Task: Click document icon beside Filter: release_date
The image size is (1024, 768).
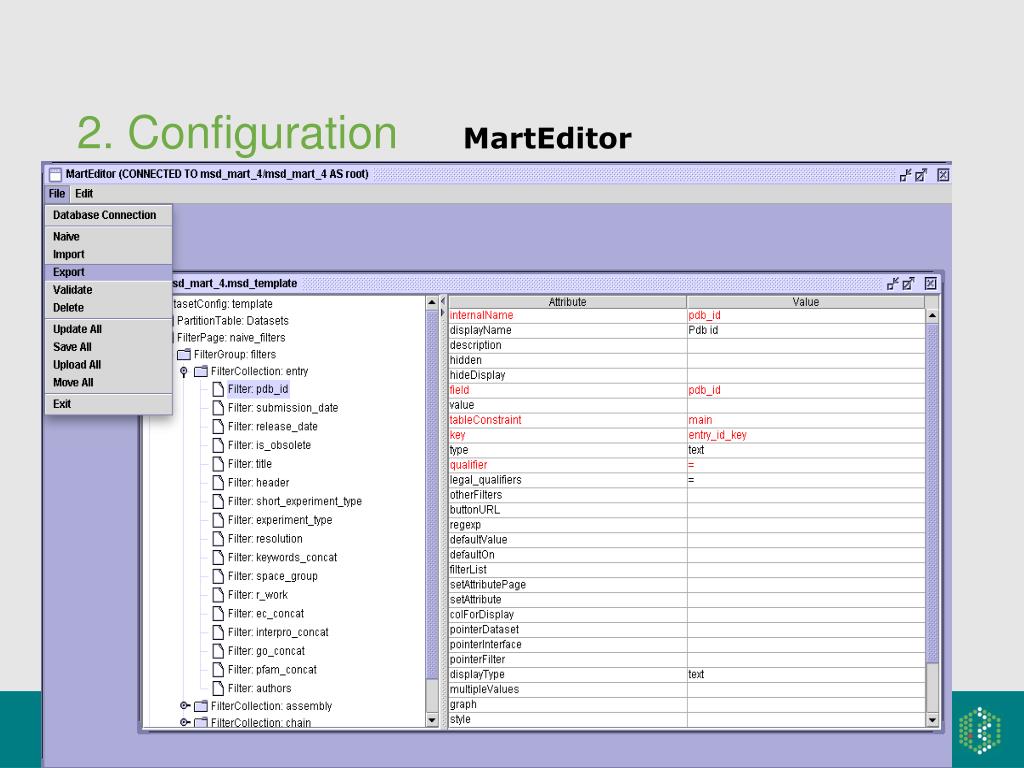Action: (218, 426)
